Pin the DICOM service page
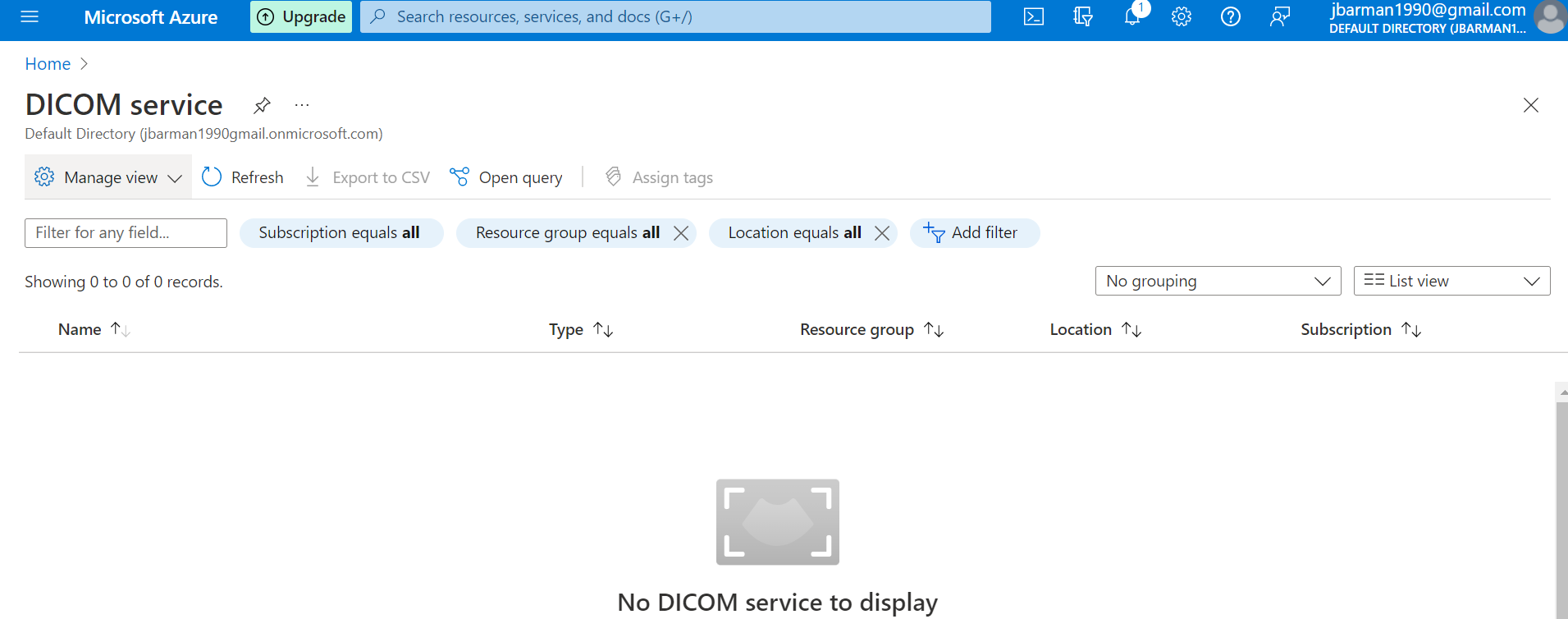1568x619 pixels. tap(262, 105)
